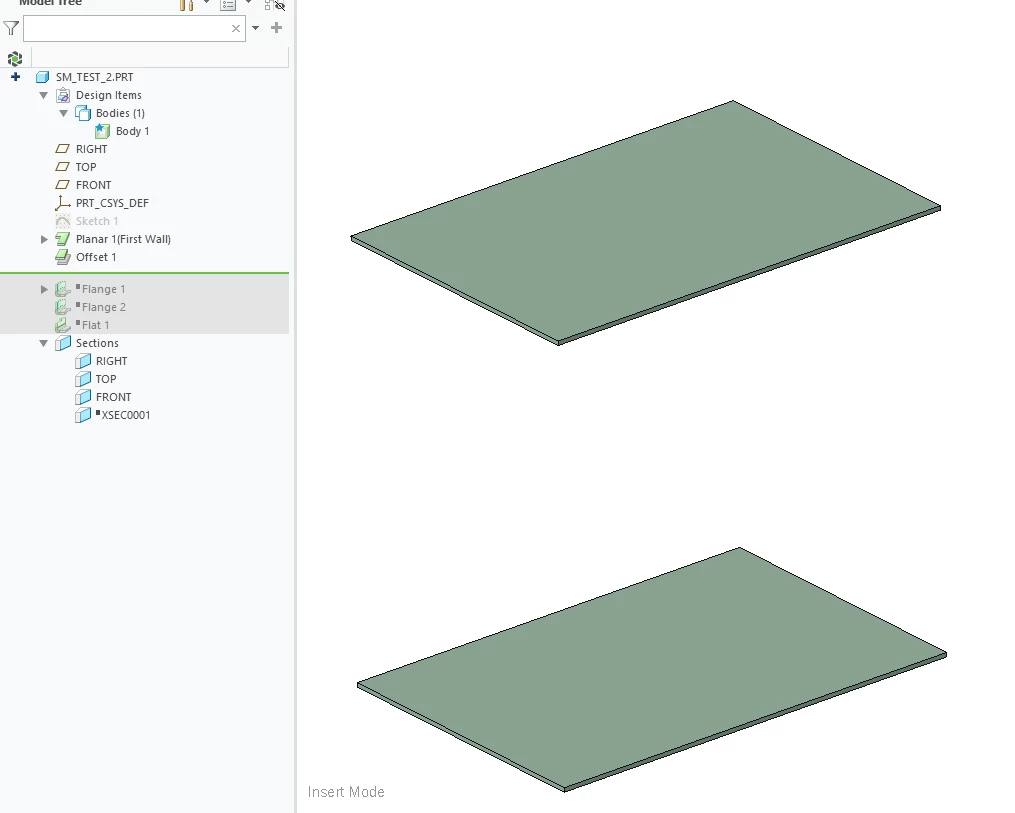Open the tree display list options icon
Screen dimensions: 1015x813
228,5
